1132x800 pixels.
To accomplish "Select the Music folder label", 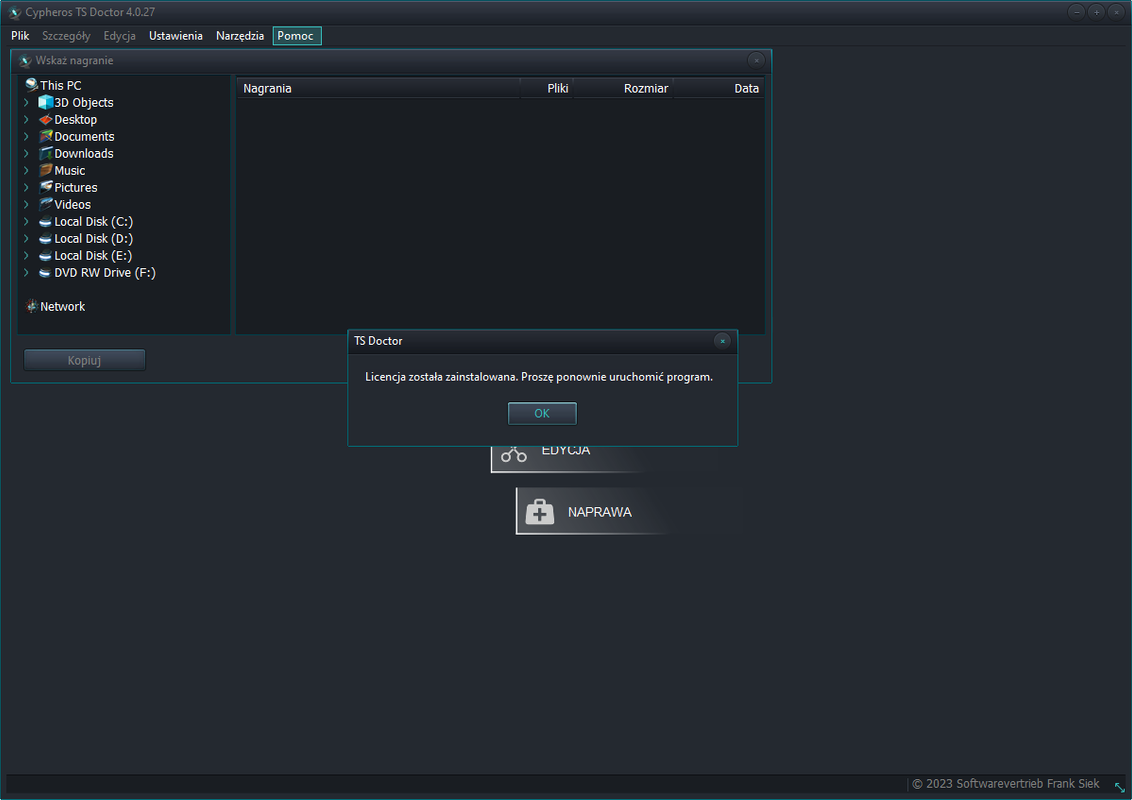I will [x=70, y=170].
